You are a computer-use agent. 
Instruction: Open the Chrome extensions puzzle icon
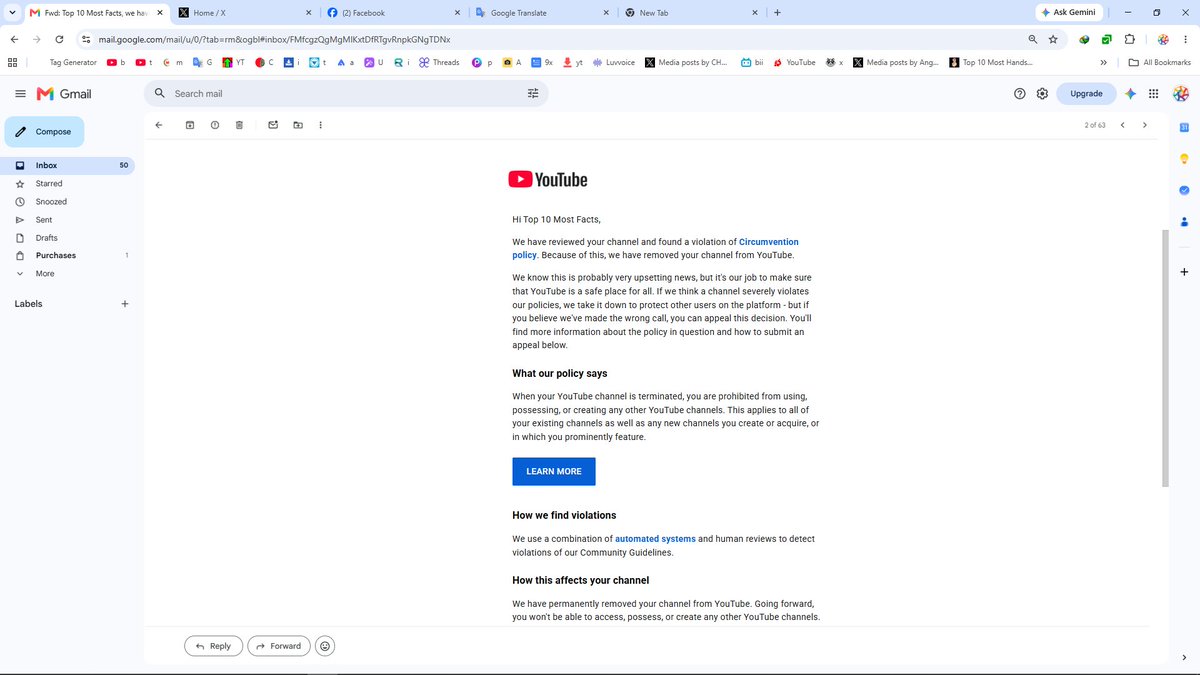click(1129, 39)
